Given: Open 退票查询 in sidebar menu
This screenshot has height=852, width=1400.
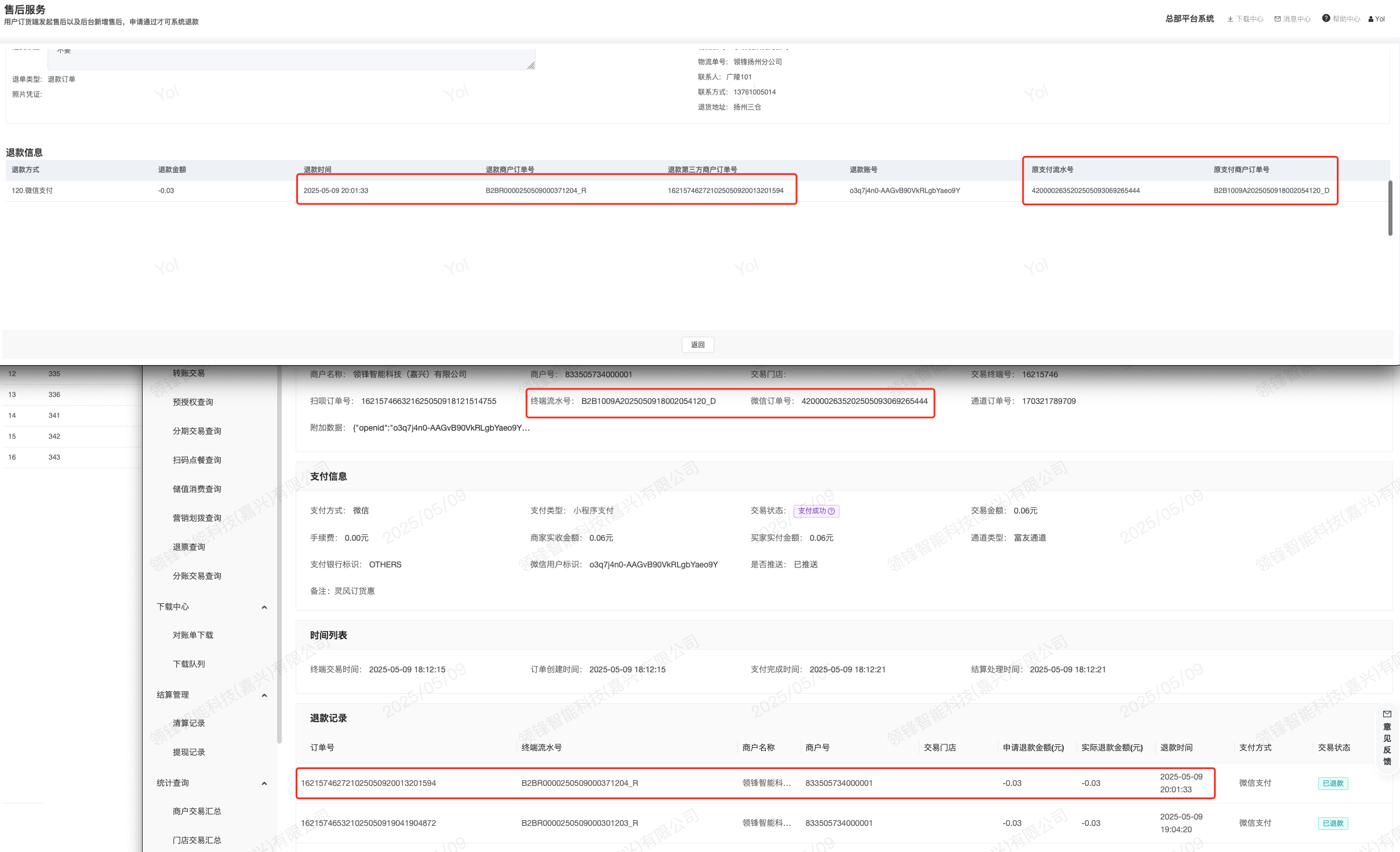Looking at the screenshot, I should 189,547.
